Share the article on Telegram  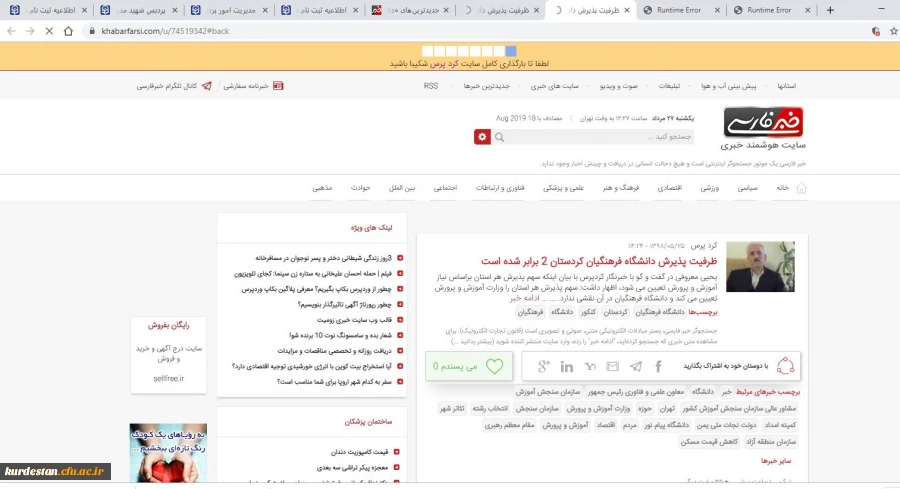point(635,366)
